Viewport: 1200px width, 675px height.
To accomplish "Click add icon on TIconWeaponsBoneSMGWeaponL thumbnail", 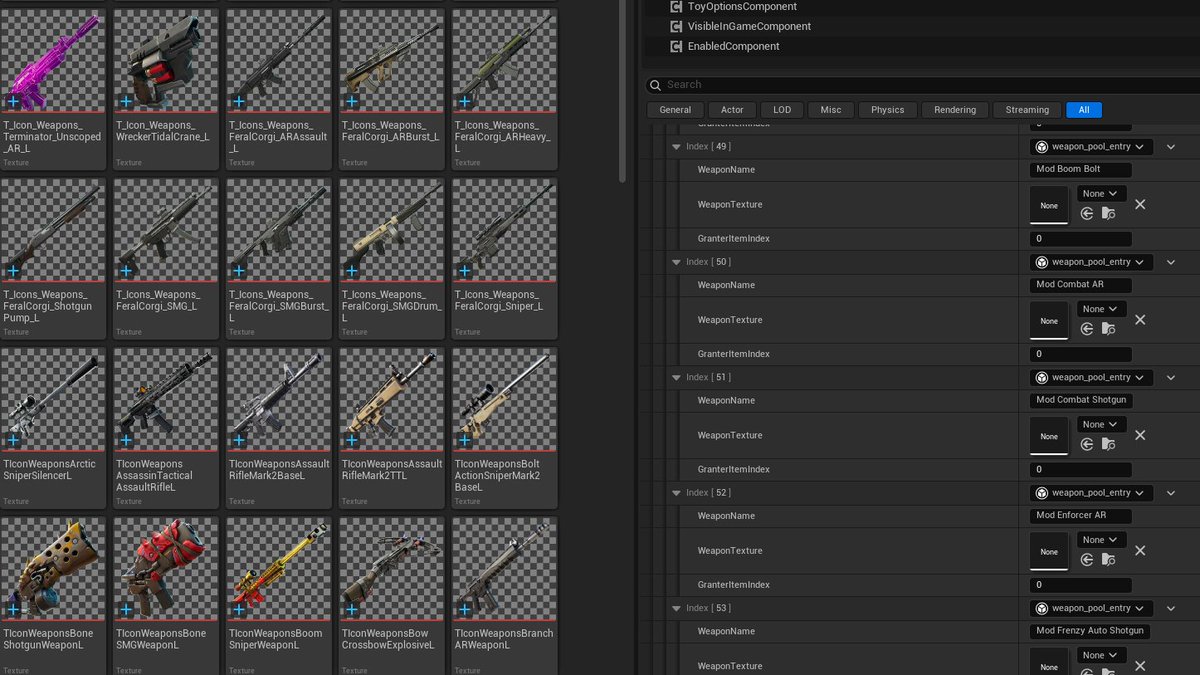I will tap(126, 609).
